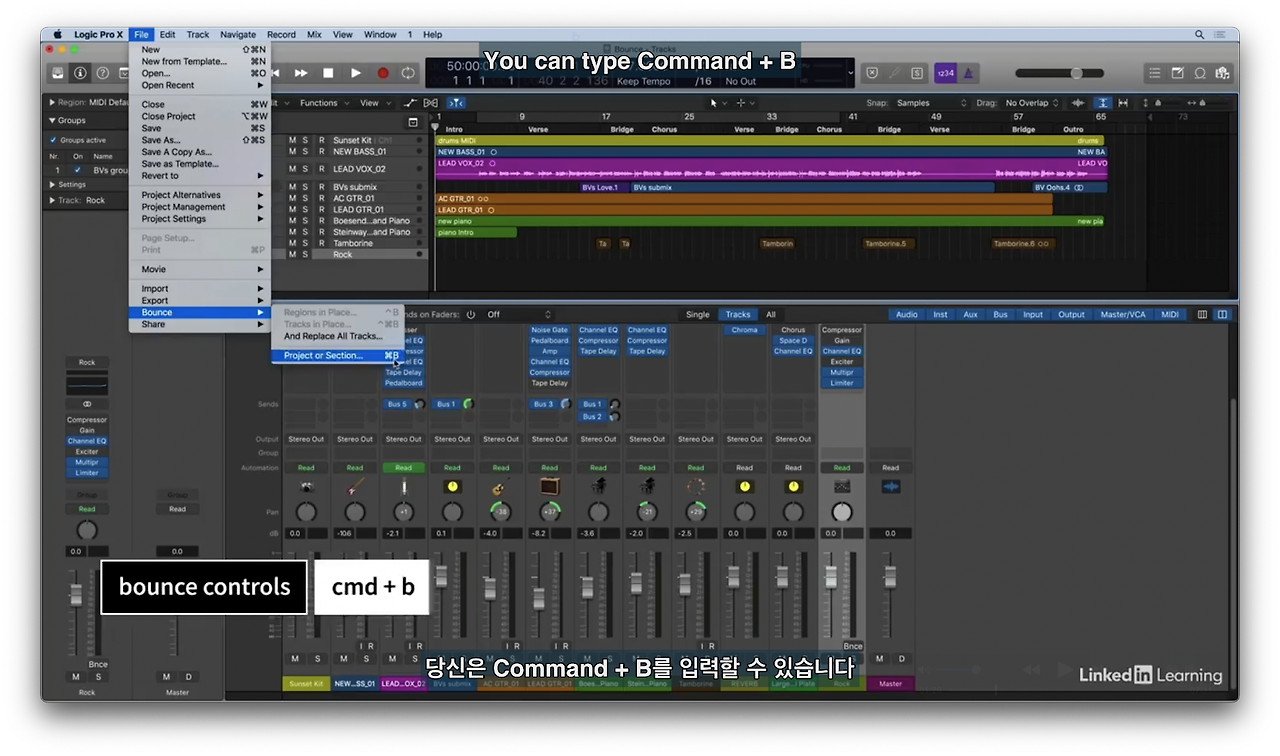Image resolution: width=1280 pixels, height=756 pixels.
Task: Mute the BVs submix track
Action: tap(292, 187)
